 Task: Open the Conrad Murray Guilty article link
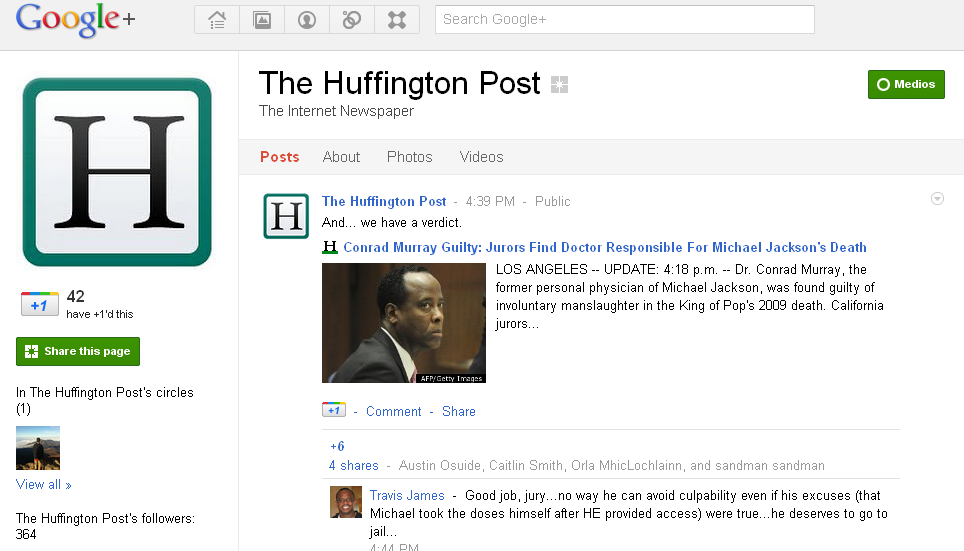point(605,247)
